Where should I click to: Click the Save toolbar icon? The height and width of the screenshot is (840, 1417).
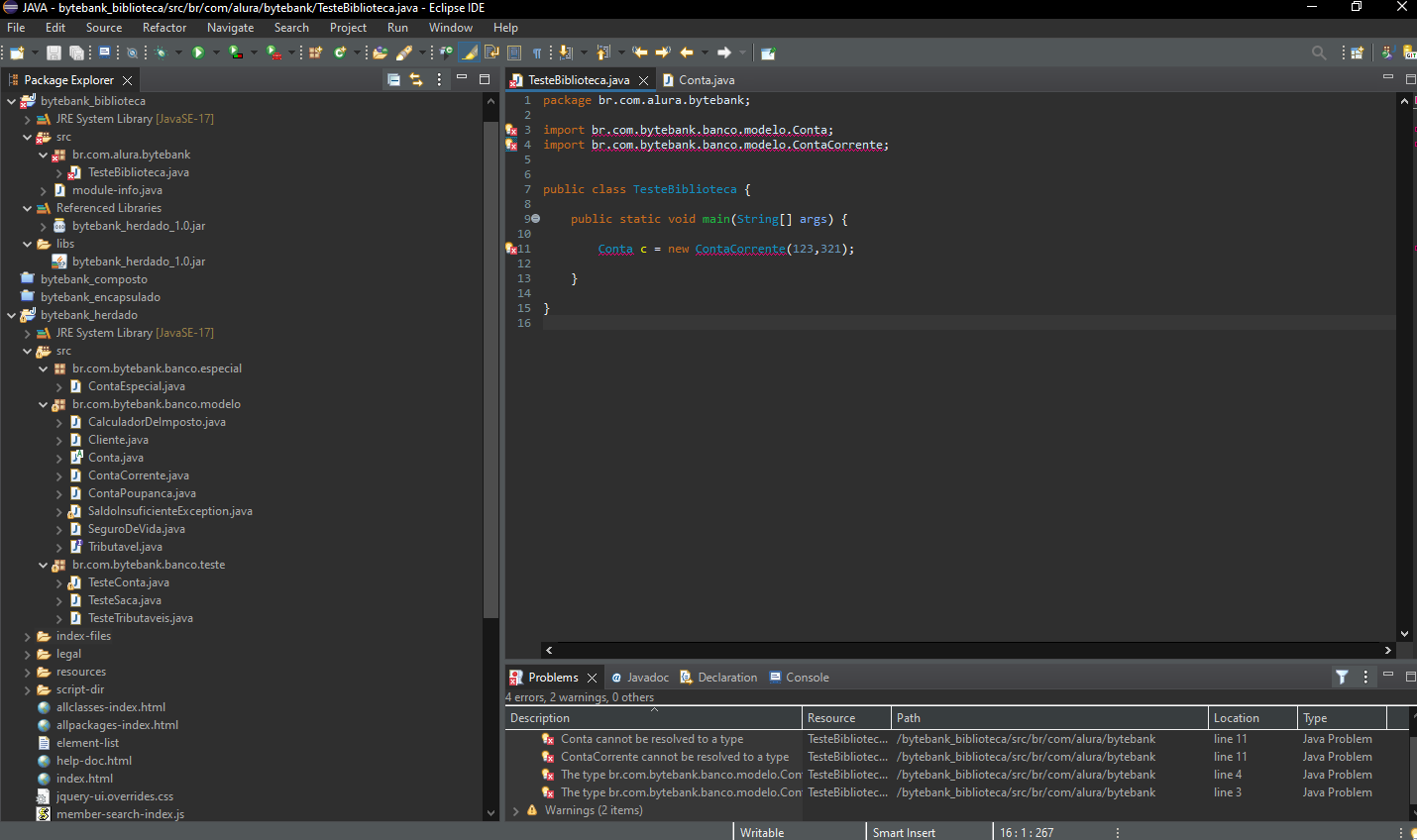[54, 52]
